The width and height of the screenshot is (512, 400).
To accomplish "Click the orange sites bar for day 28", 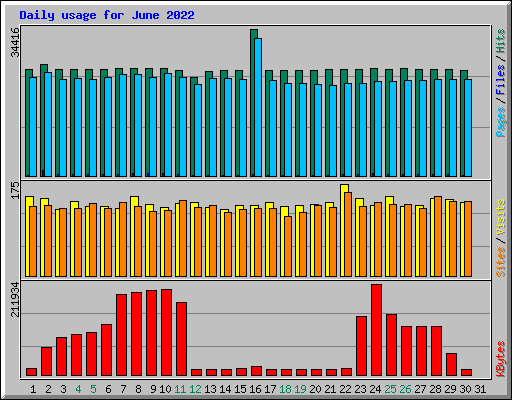I will point(438,236).
